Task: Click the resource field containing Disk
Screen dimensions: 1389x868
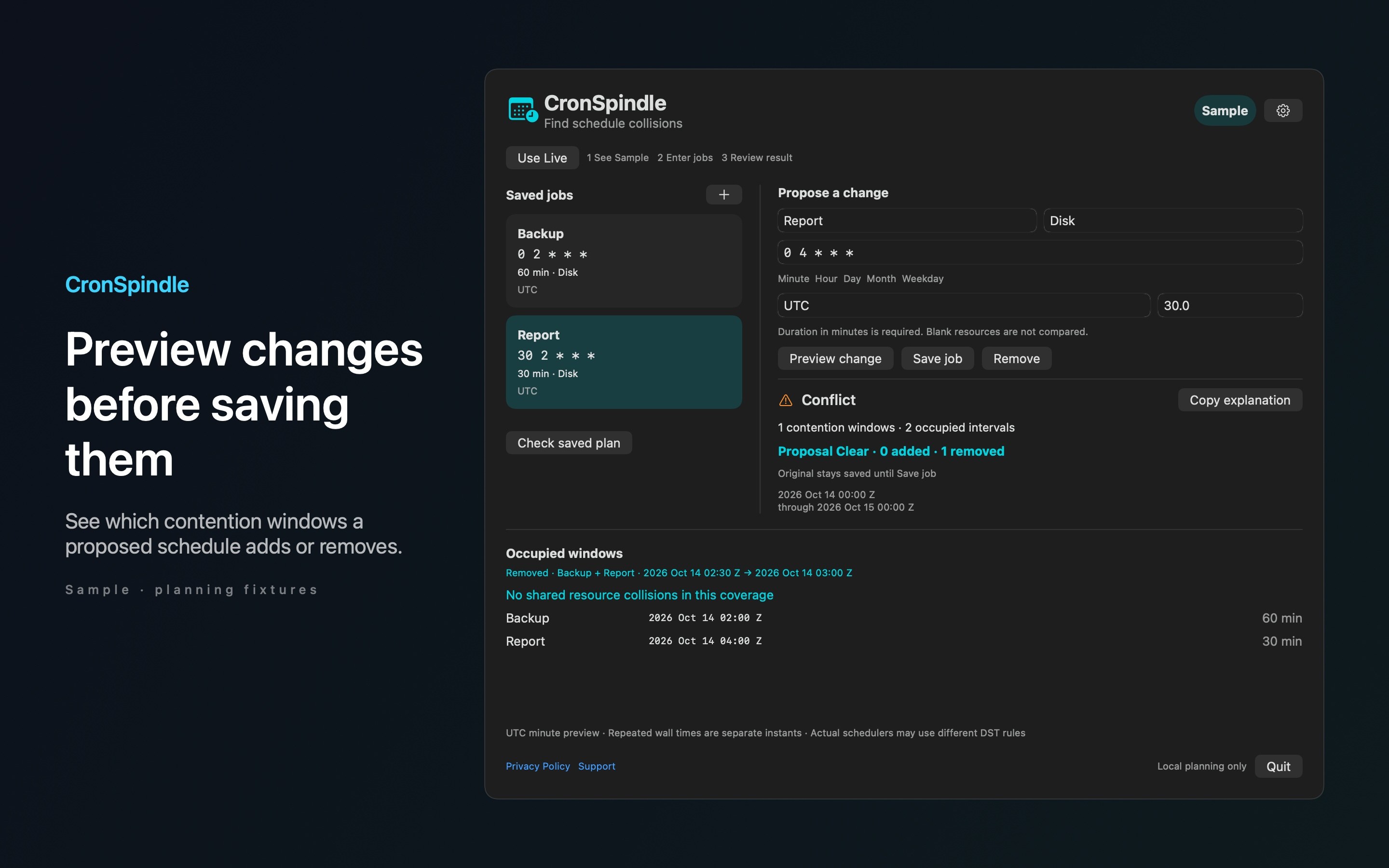Action: coord(1172,220)
